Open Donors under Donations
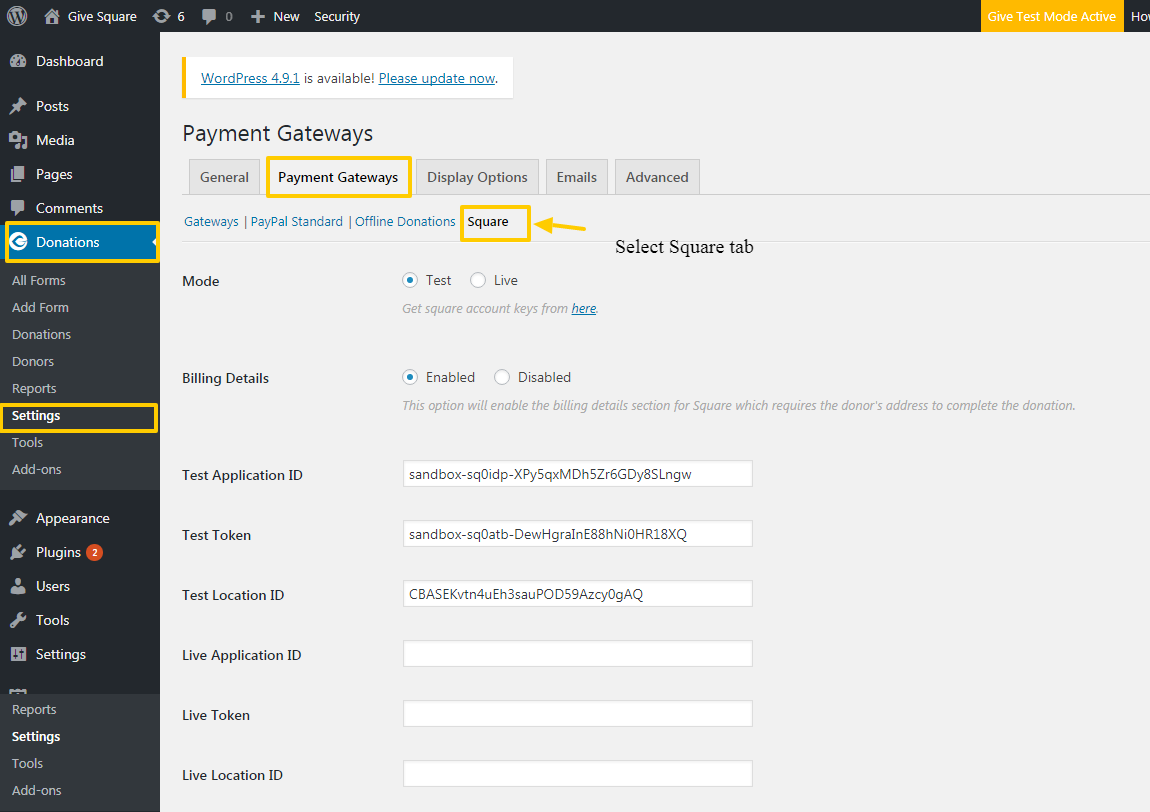 [x=33, y=362]
